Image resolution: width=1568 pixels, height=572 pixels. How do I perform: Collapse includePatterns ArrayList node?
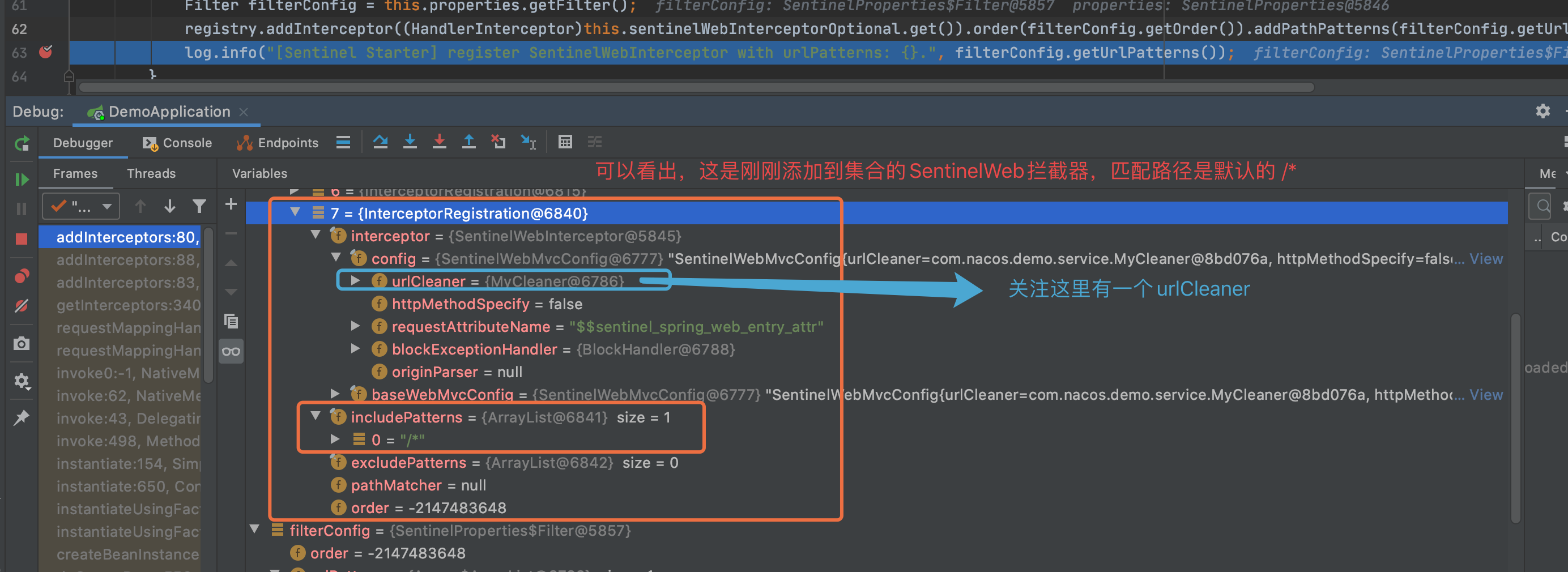coord(316,416)
